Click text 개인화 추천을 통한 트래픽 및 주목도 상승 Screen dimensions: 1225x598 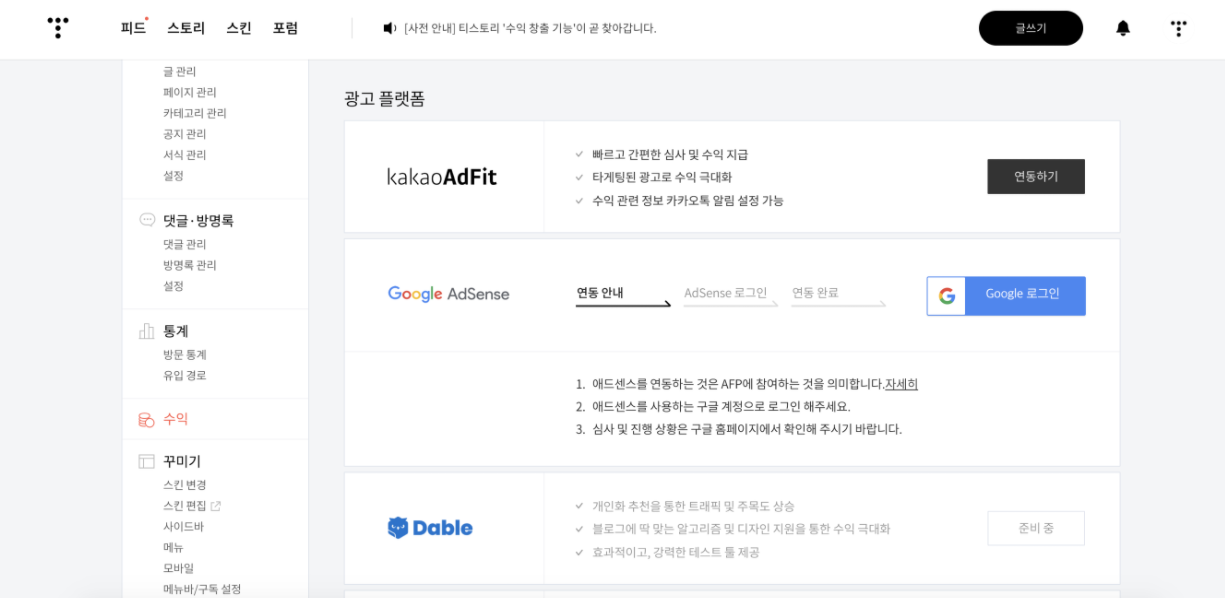pos(693,506)
